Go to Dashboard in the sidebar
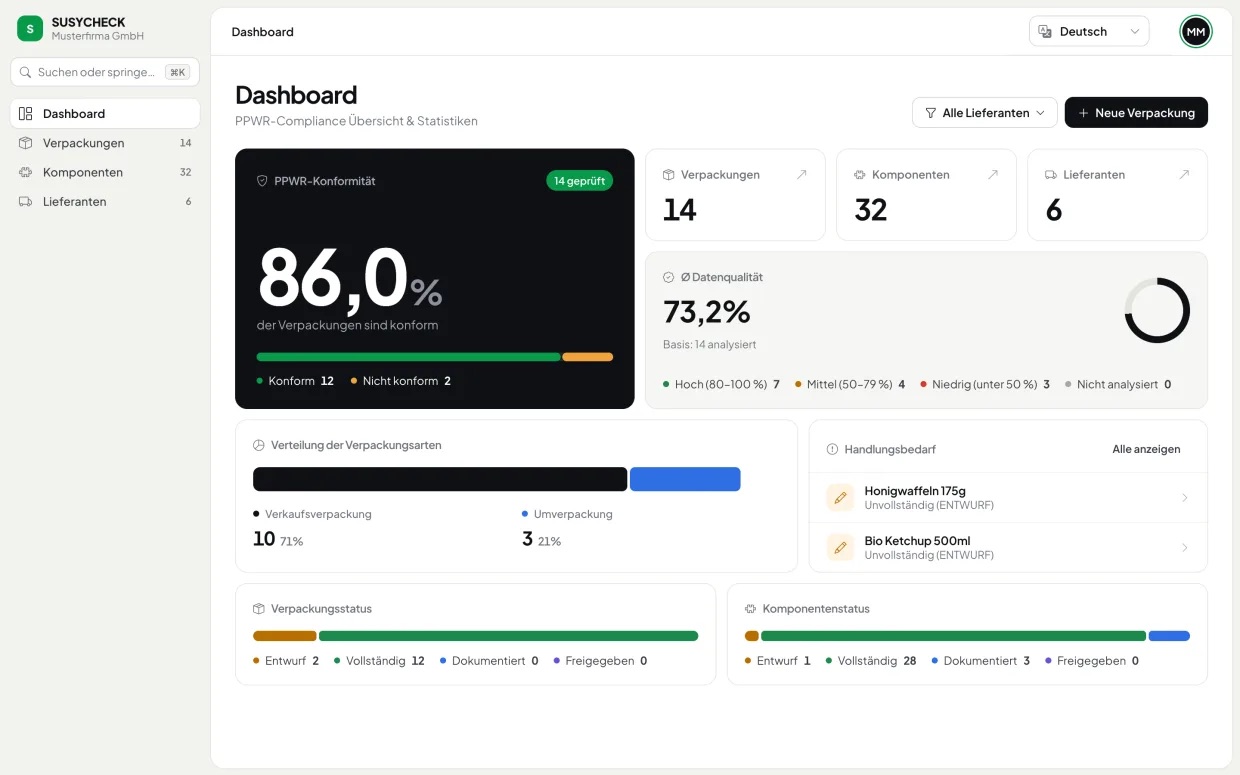 tap(105, 114)
